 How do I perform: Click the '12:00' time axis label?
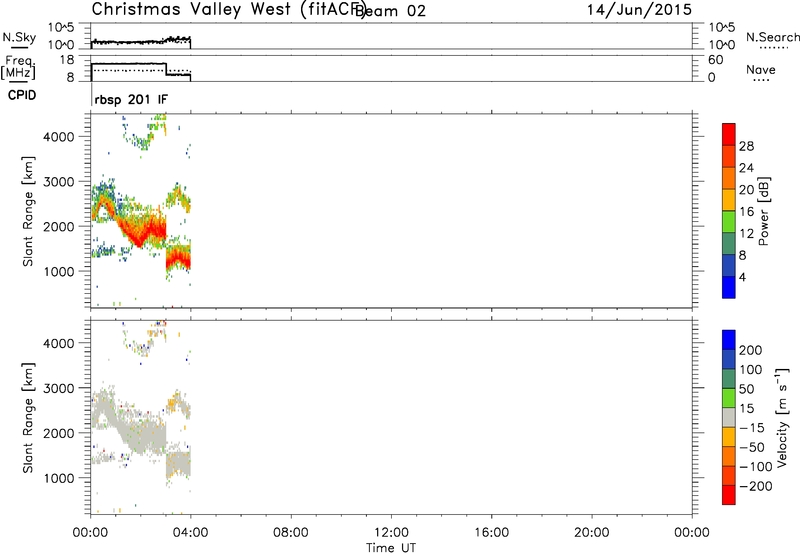pyautogui.click(x=391, y=533)
